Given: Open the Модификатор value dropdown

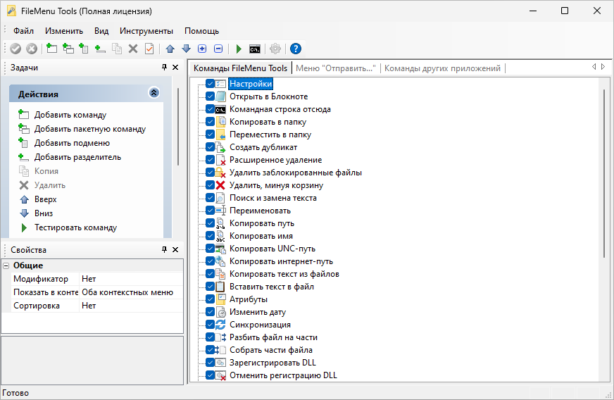Looking at the screenshot, I should pos(131,279).
